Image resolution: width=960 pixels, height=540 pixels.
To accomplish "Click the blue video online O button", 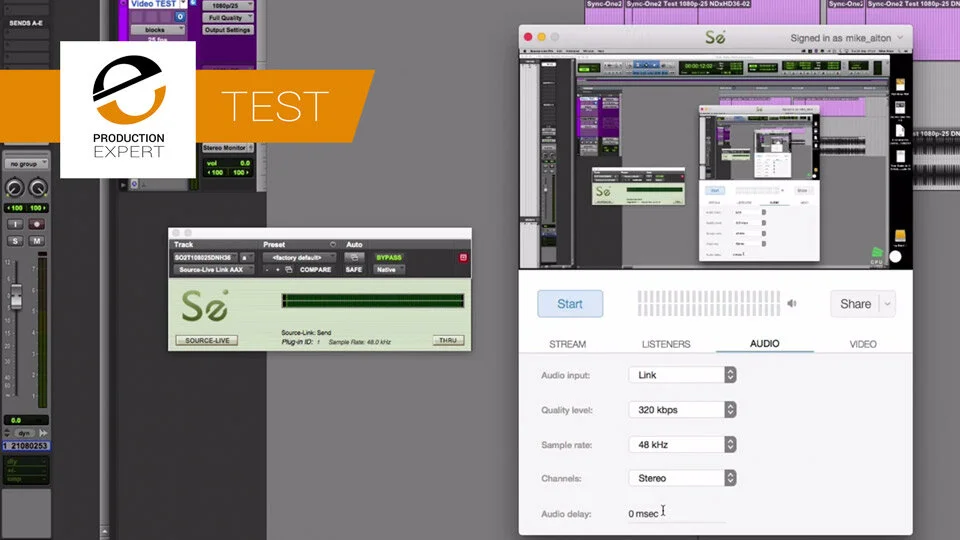I will click(180, 17).
